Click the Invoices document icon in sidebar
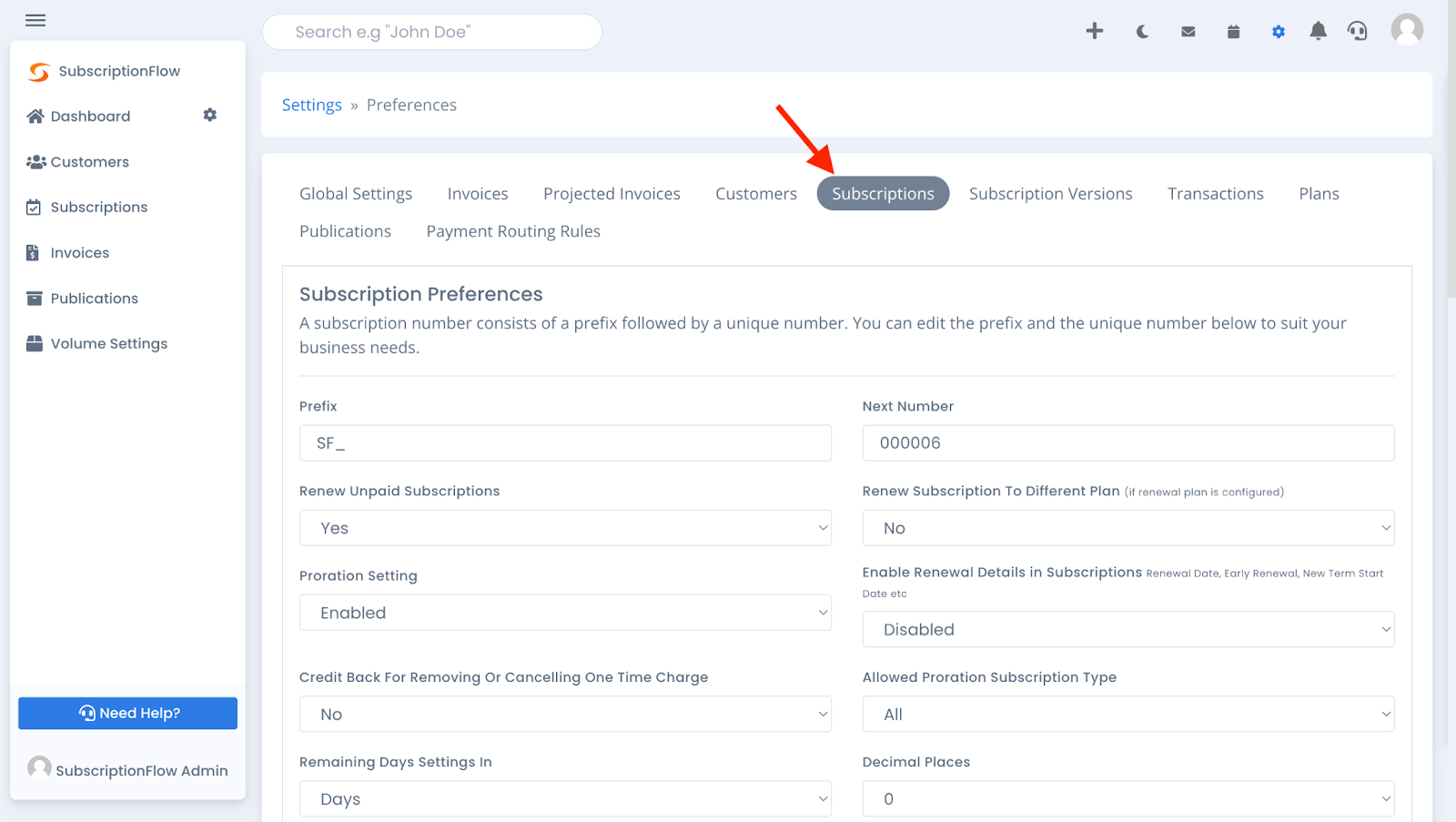Viewport: 1456px width, 822px height. point(33,252)
